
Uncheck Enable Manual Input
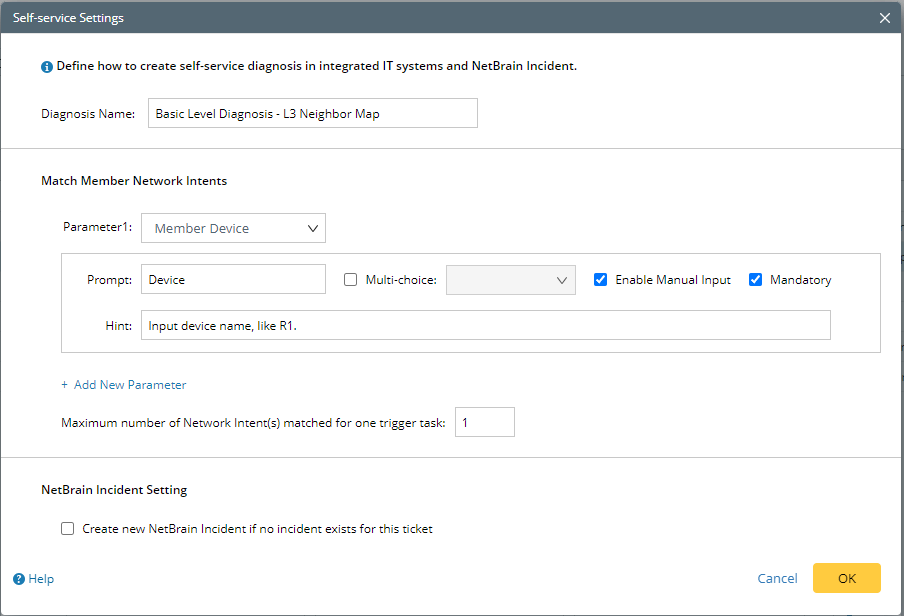(x=600, y=280)
